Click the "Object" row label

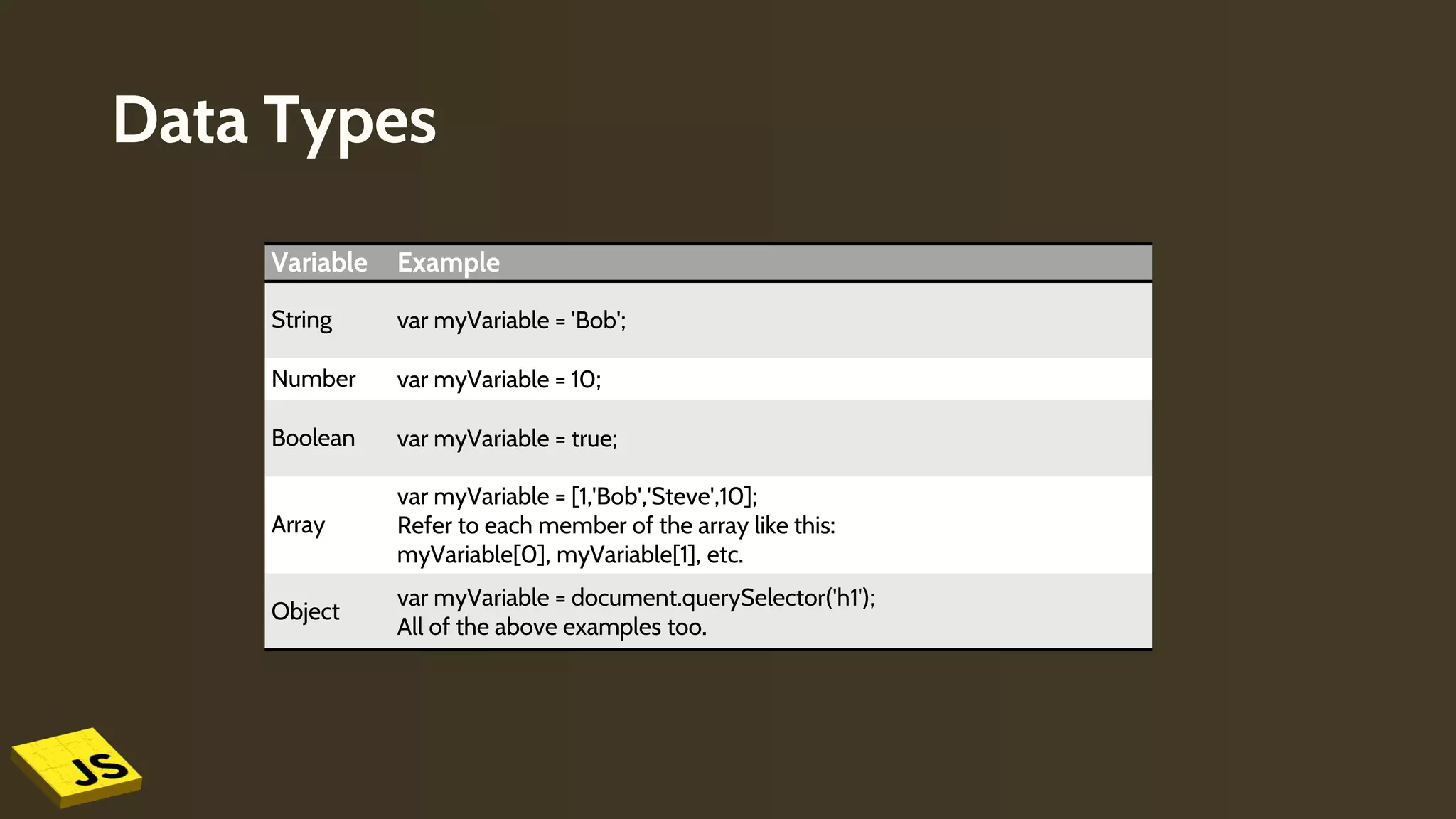305,611
